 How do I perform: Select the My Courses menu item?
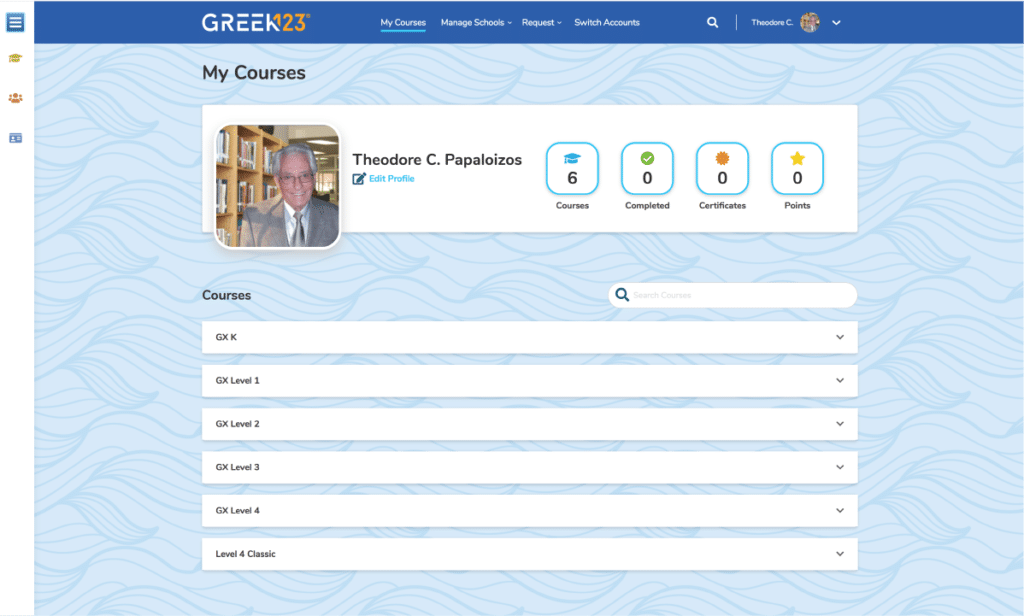(403, 22)
